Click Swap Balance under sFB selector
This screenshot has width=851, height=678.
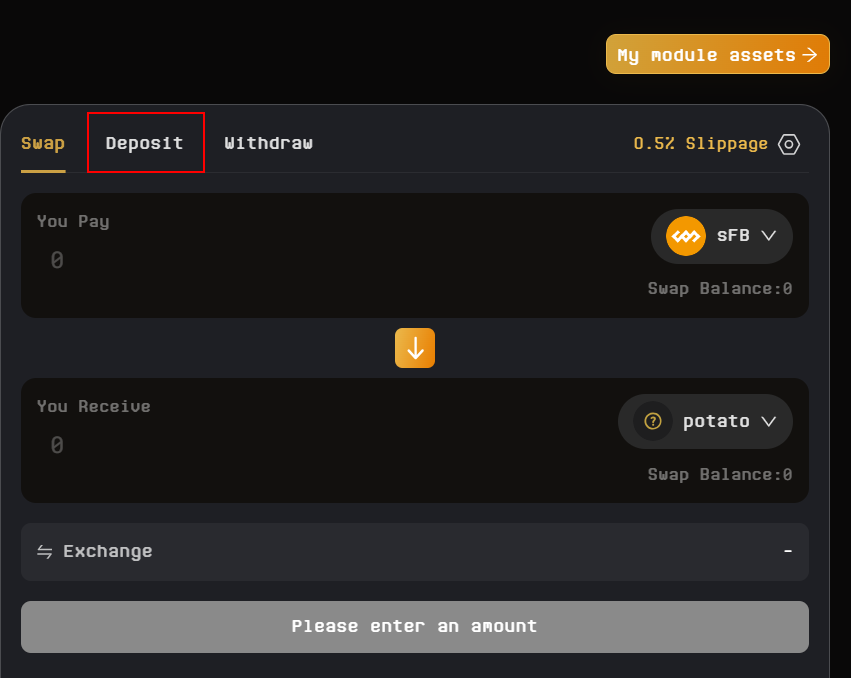coord(720,289)
